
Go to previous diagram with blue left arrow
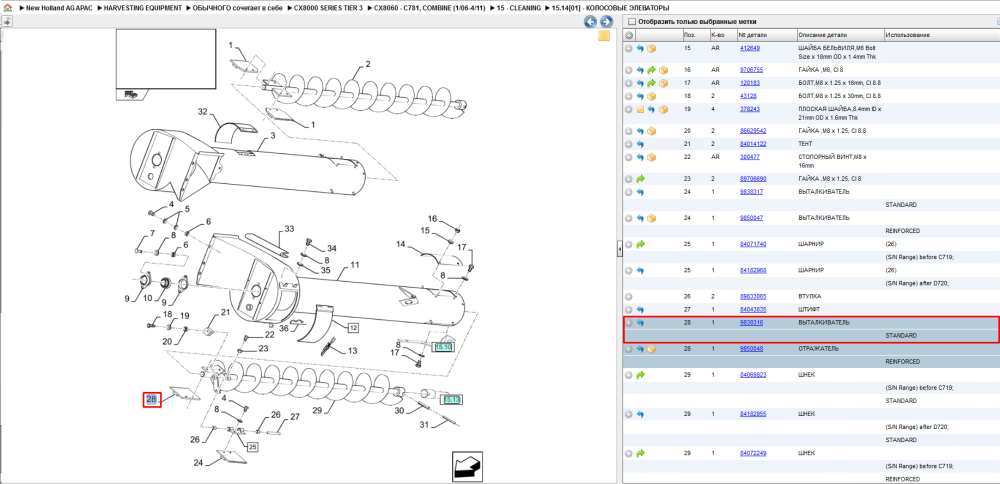point(591,22)
